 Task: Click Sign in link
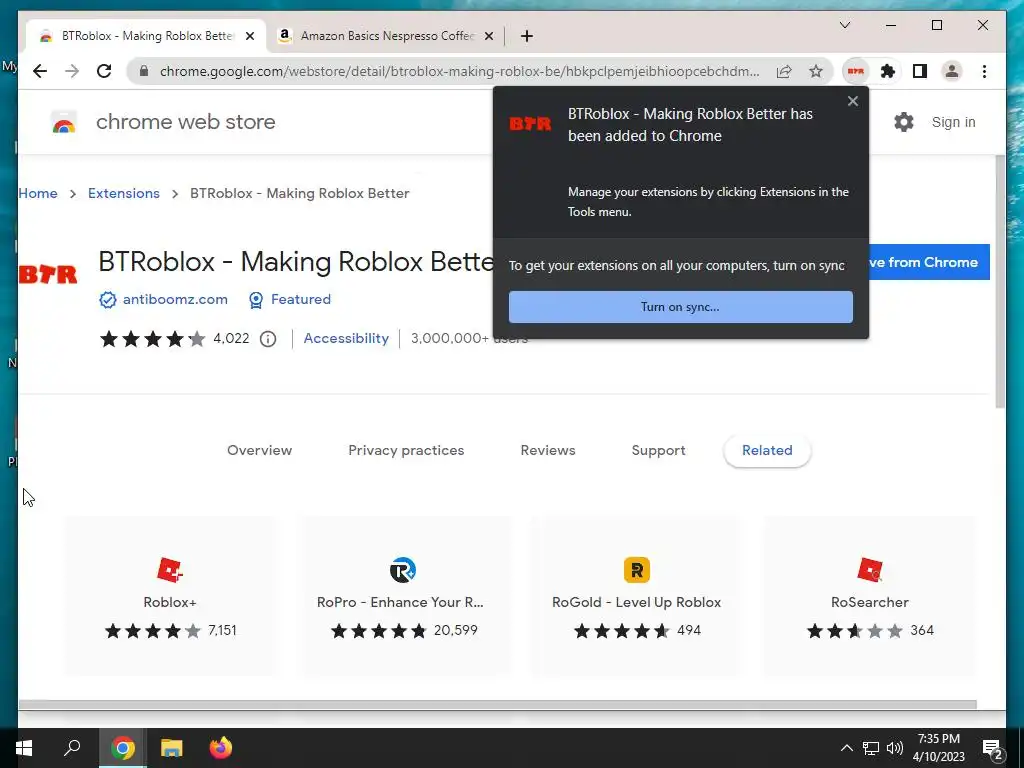pyautogui.click(x=953, y=122)
